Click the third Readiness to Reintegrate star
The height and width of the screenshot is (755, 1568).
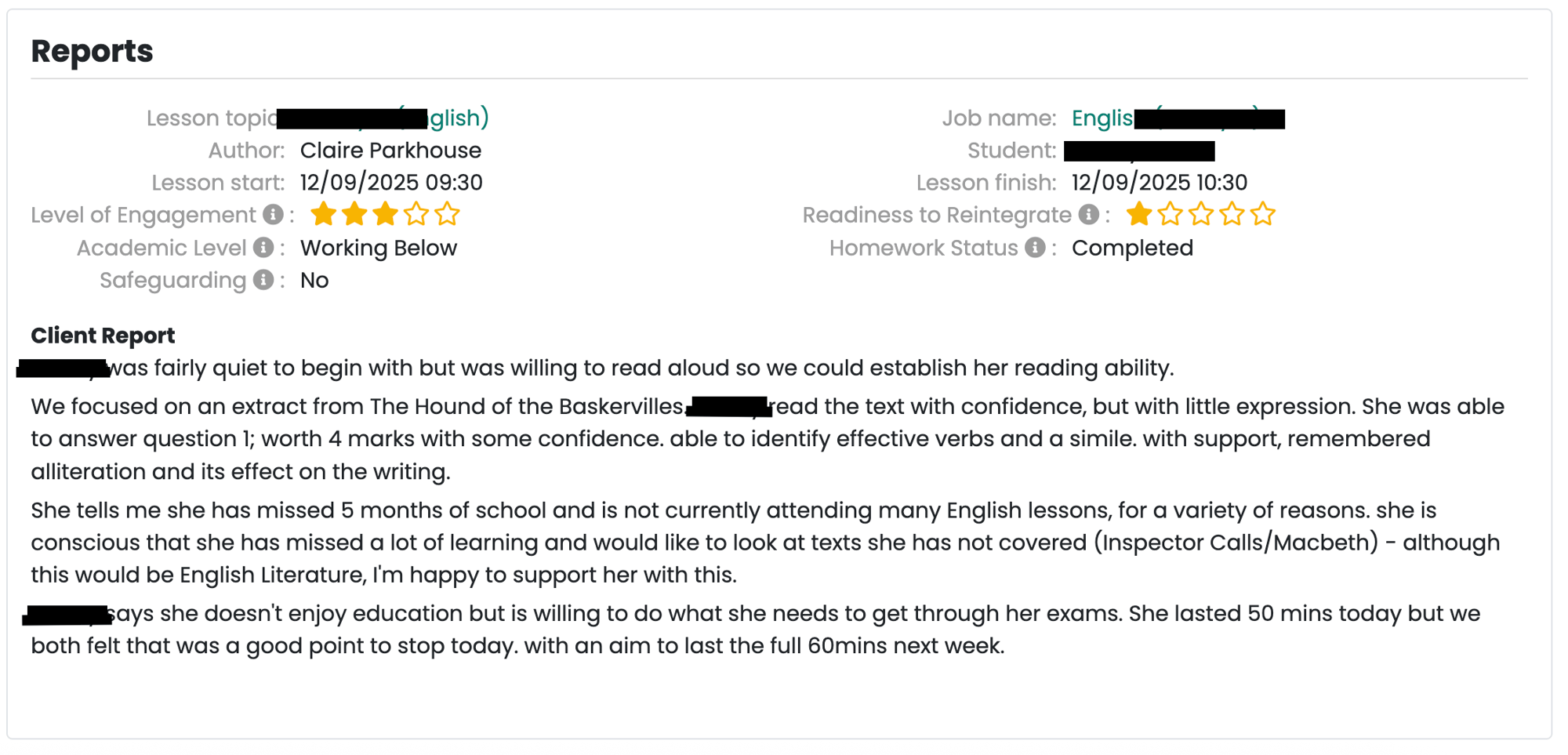click(x=1200, y=213)
